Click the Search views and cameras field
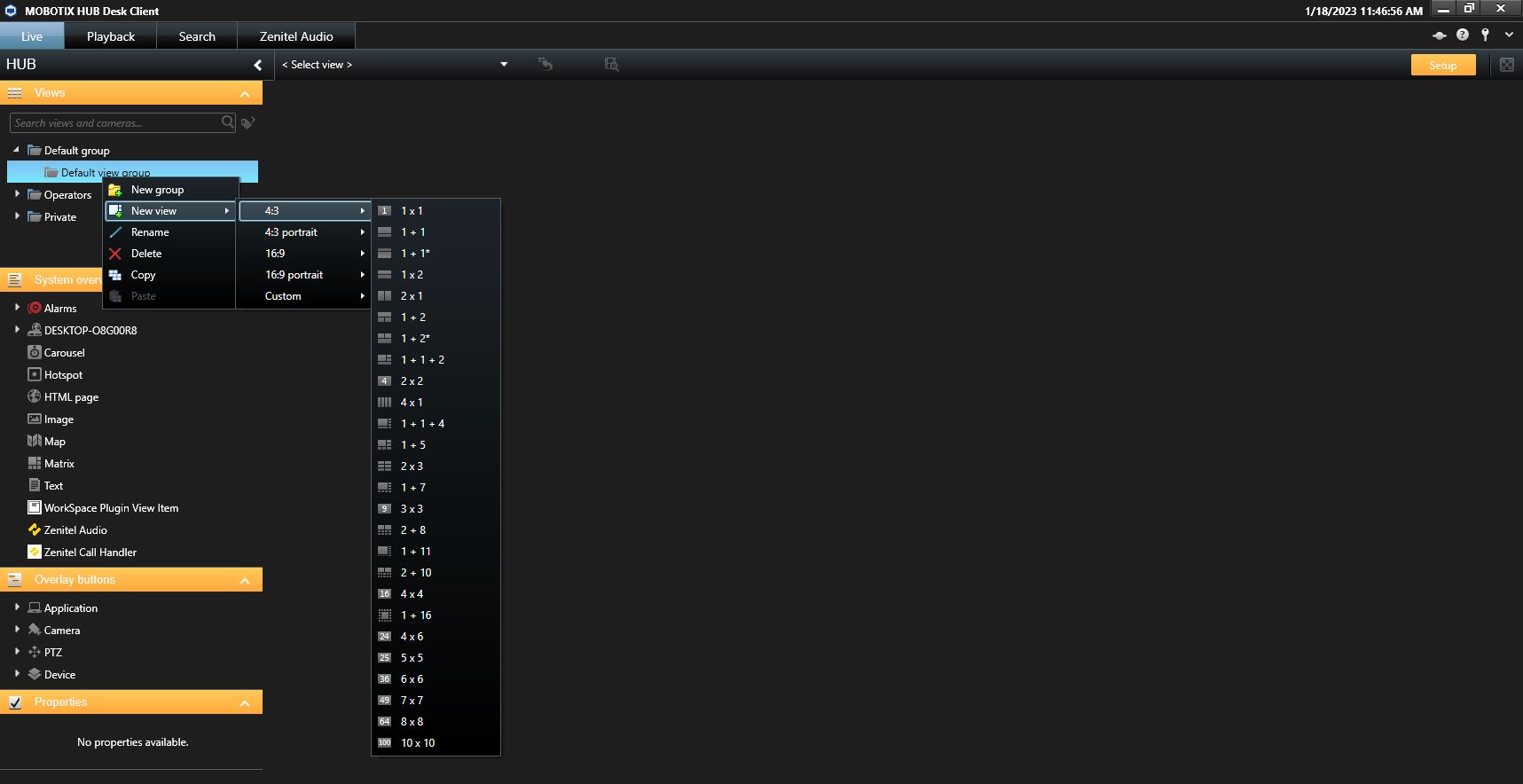 point(115,123)
